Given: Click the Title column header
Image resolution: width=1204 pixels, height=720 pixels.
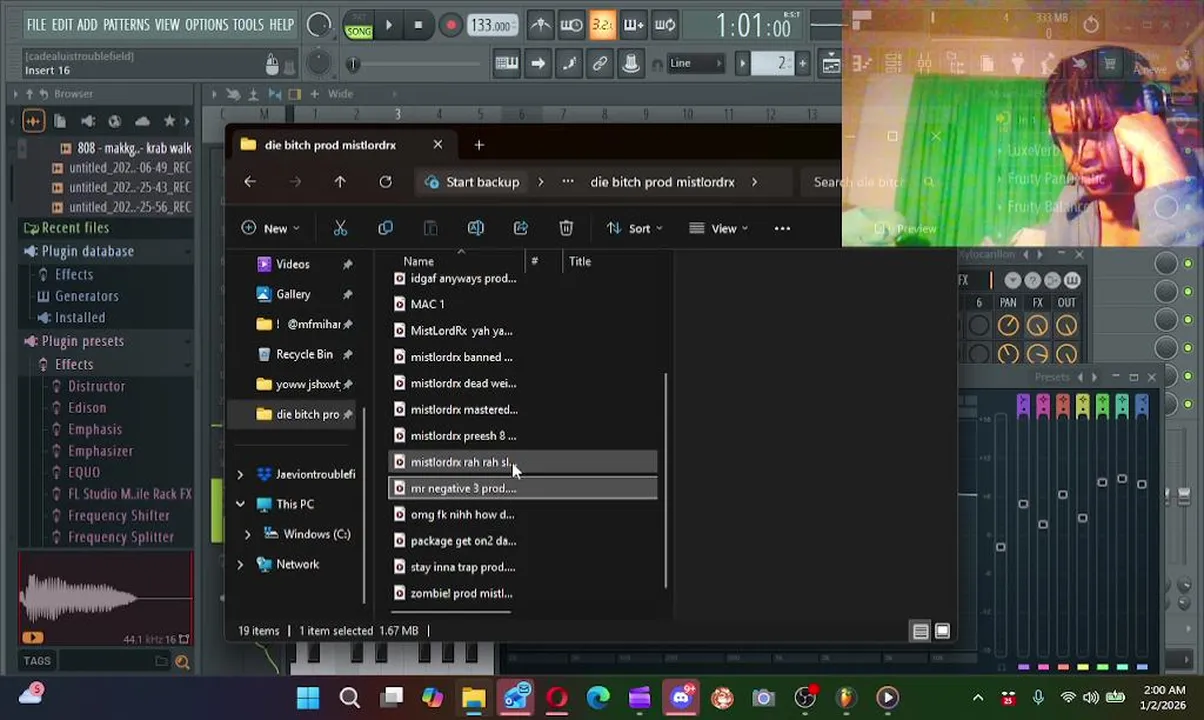Looking at the screenshot, I should (x=580, y=261).
